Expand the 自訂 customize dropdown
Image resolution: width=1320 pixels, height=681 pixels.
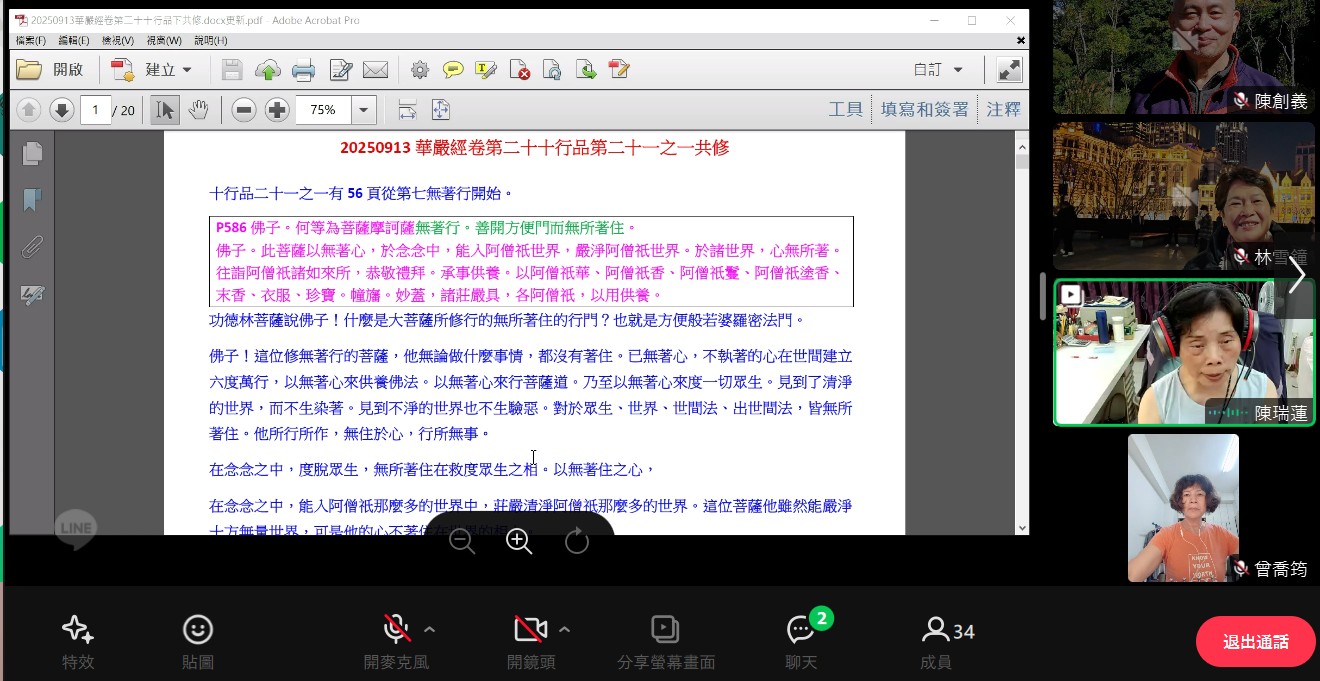coord(957,70)
